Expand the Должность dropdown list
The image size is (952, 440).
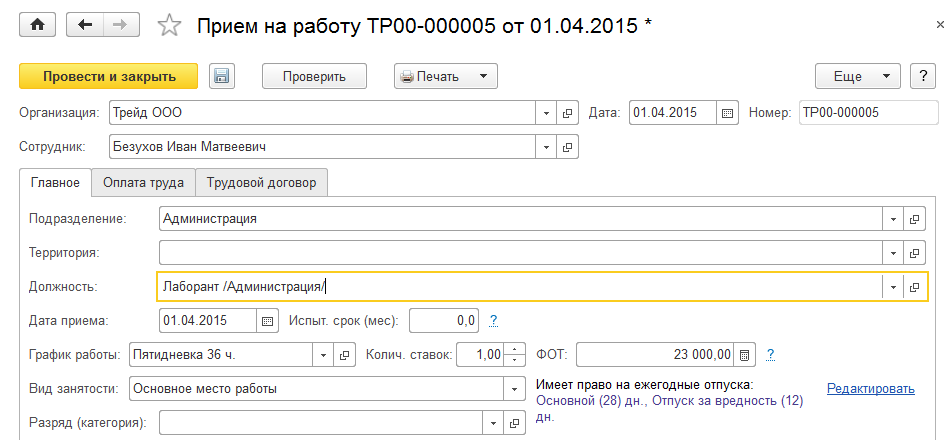pyautogui.click(x=893, y=287)
